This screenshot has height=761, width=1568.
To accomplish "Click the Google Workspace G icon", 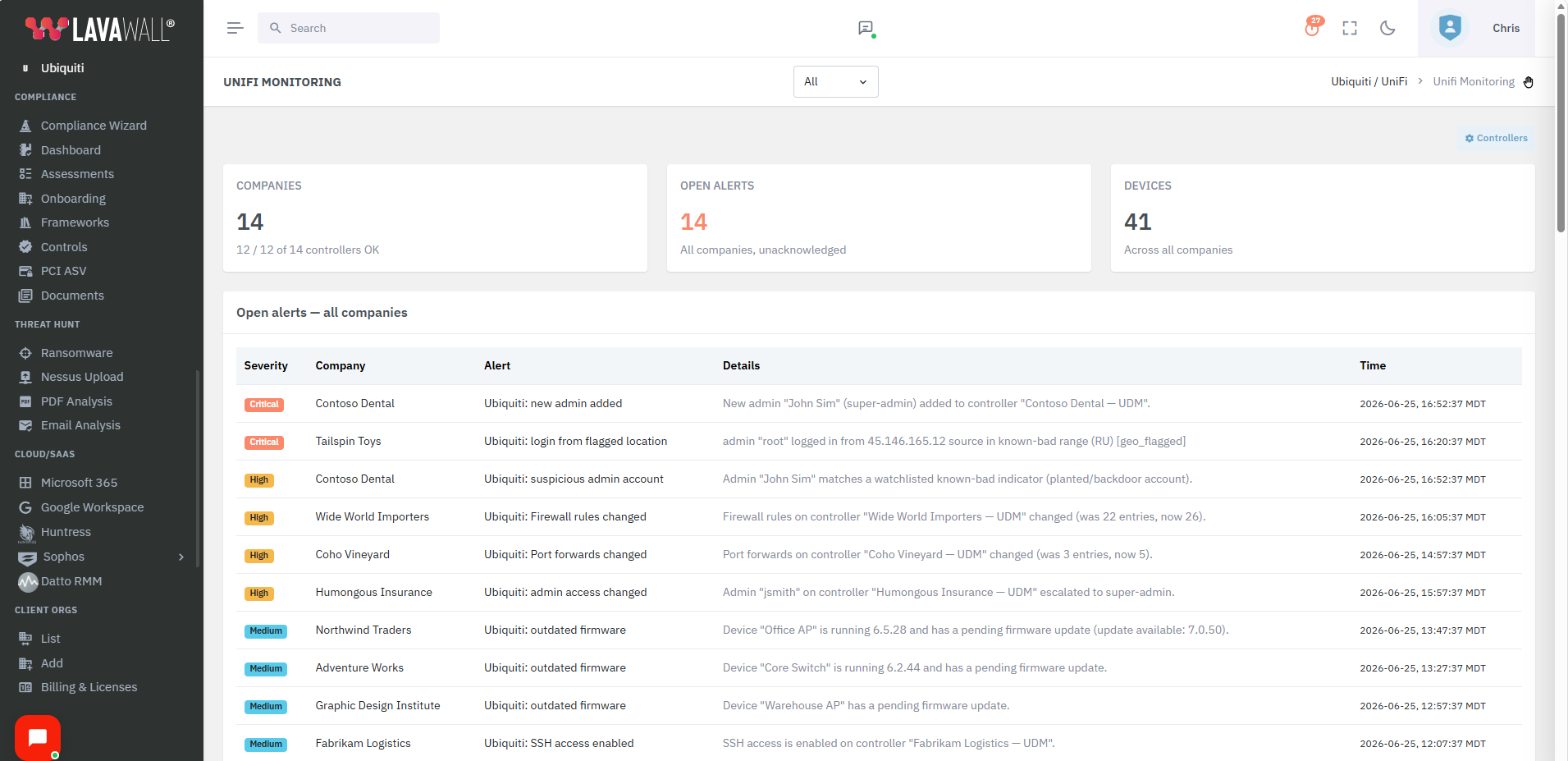I will (x=25, y=507).
